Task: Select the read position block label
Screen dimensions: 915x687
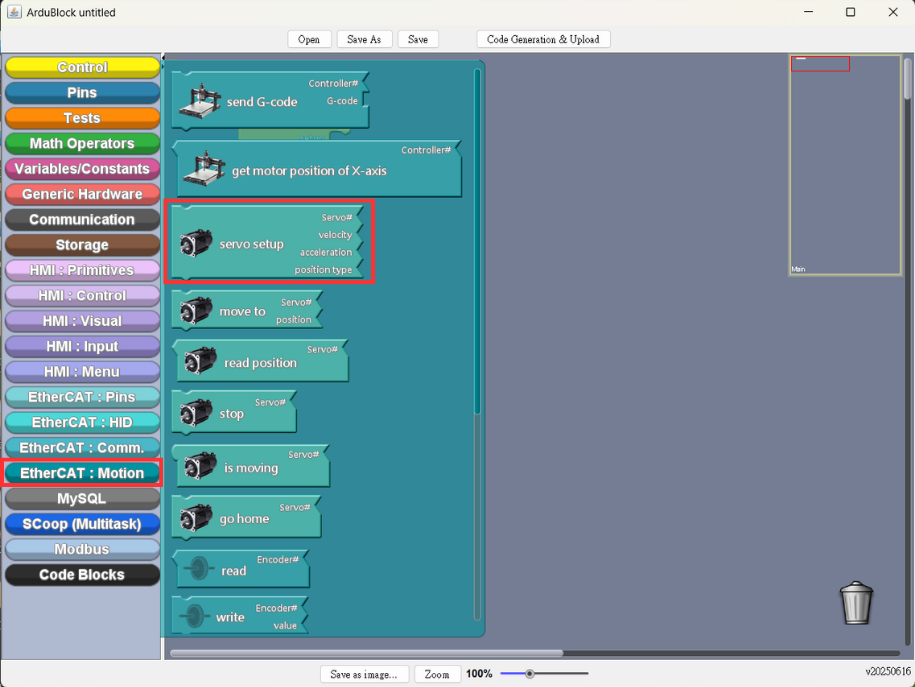Action: (x=260, y=362)
